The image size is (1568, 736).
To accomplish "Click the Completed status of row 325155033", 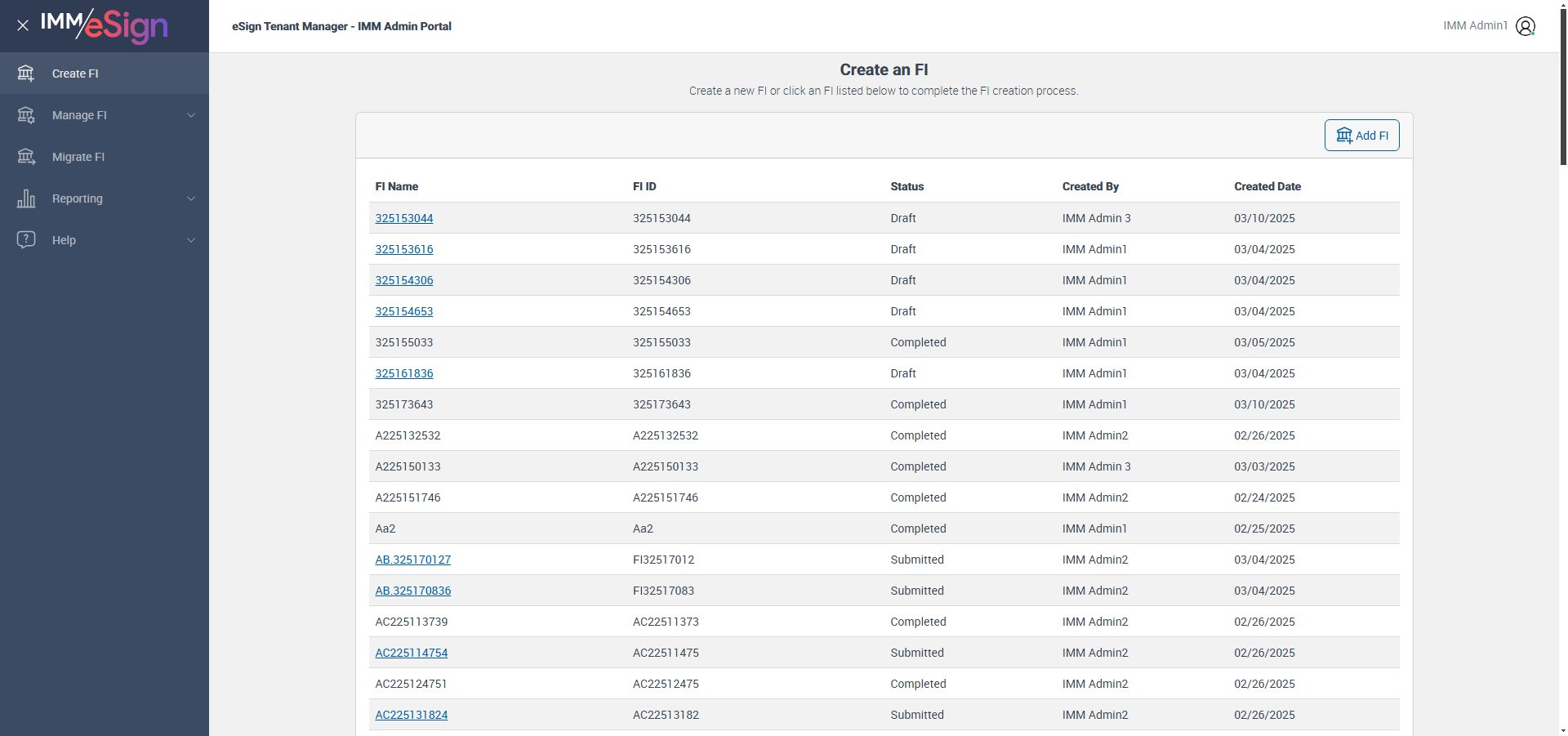I will pyautogui.click(x=919, y=342).
